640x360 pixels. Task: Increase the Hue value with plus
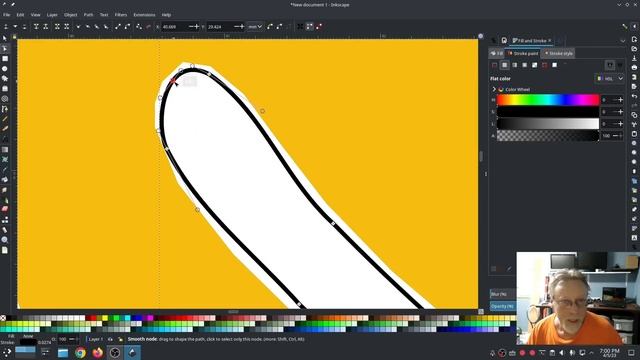pos(620,100)
